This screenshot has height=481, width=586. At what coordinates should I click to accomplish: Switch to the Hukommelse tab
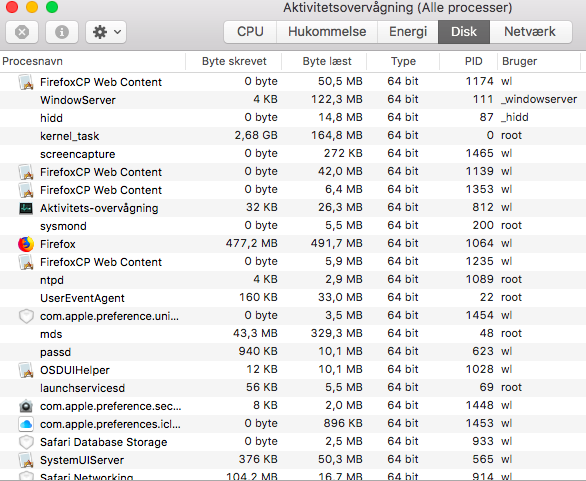click(x=327, y=32)
